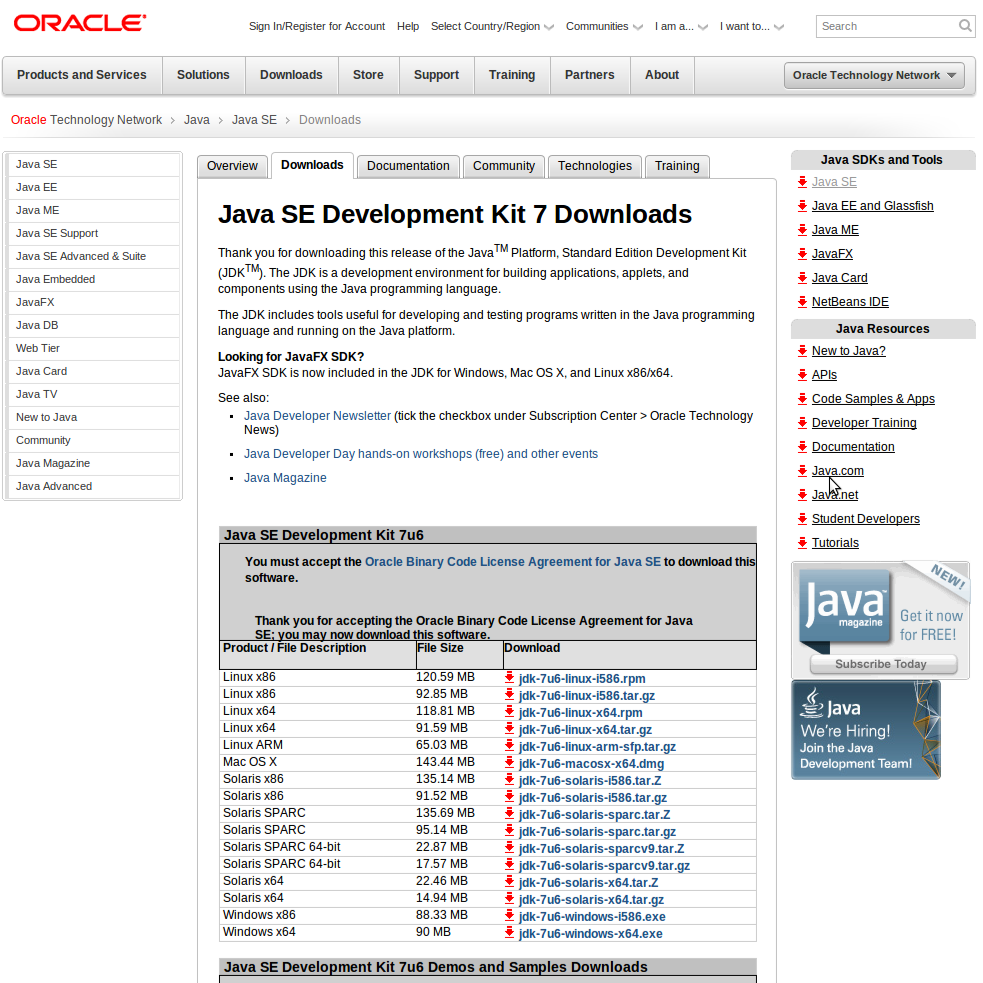Click Sign In/Register for Account
Screen dimensions: 983x983
tap(317, 26)
